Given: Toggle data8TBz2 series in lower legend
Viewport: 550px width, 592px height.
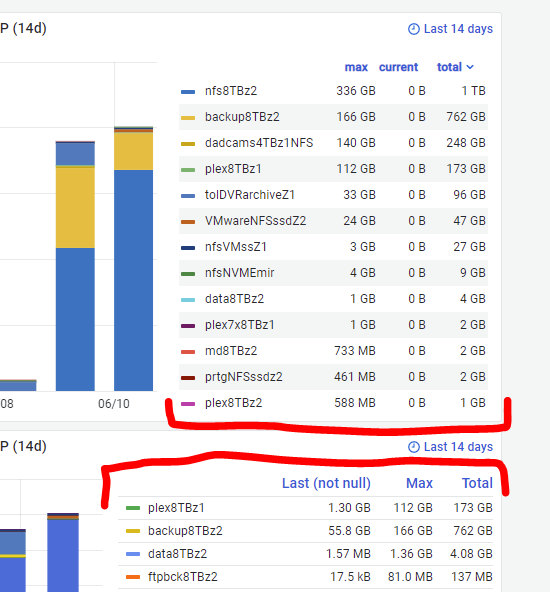Looking at the screenshot, I should [177, 554].
